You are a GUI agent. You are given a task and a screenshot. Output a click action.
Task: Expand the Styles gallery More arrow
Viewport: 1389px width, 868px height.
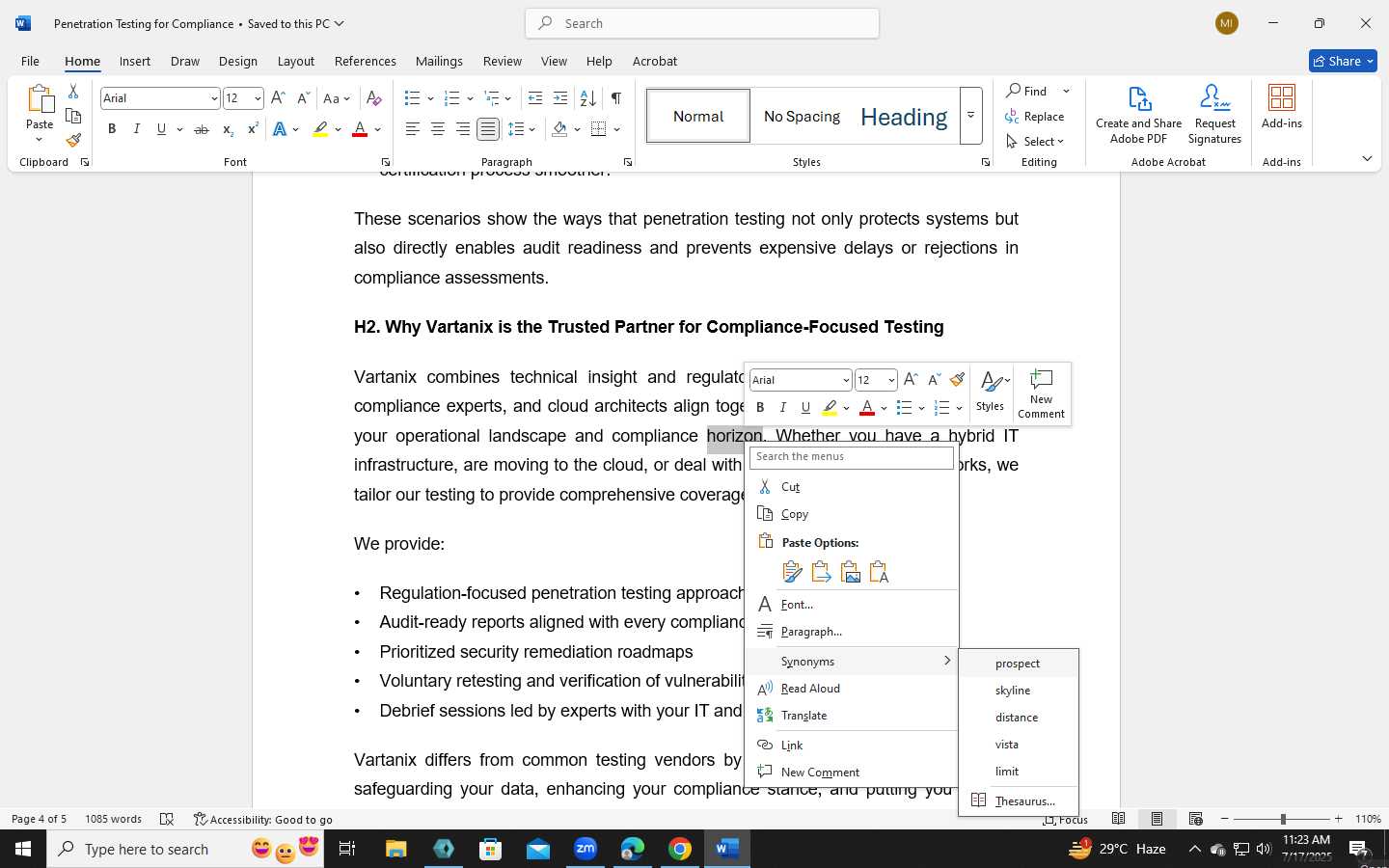tap(971, 116)
